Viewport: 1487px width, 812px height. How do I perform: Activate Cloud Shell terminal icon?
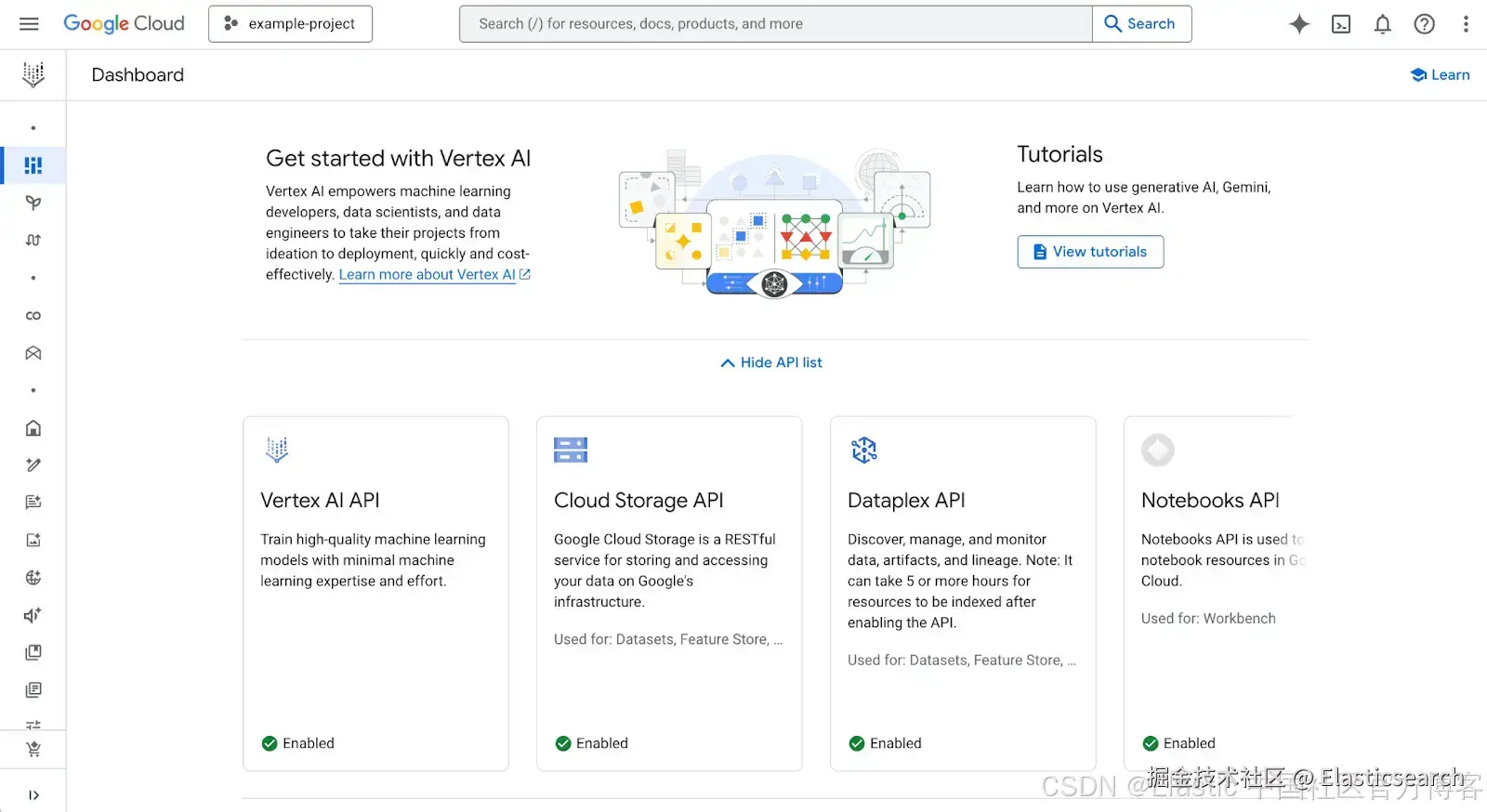[x=1341, y=24]
